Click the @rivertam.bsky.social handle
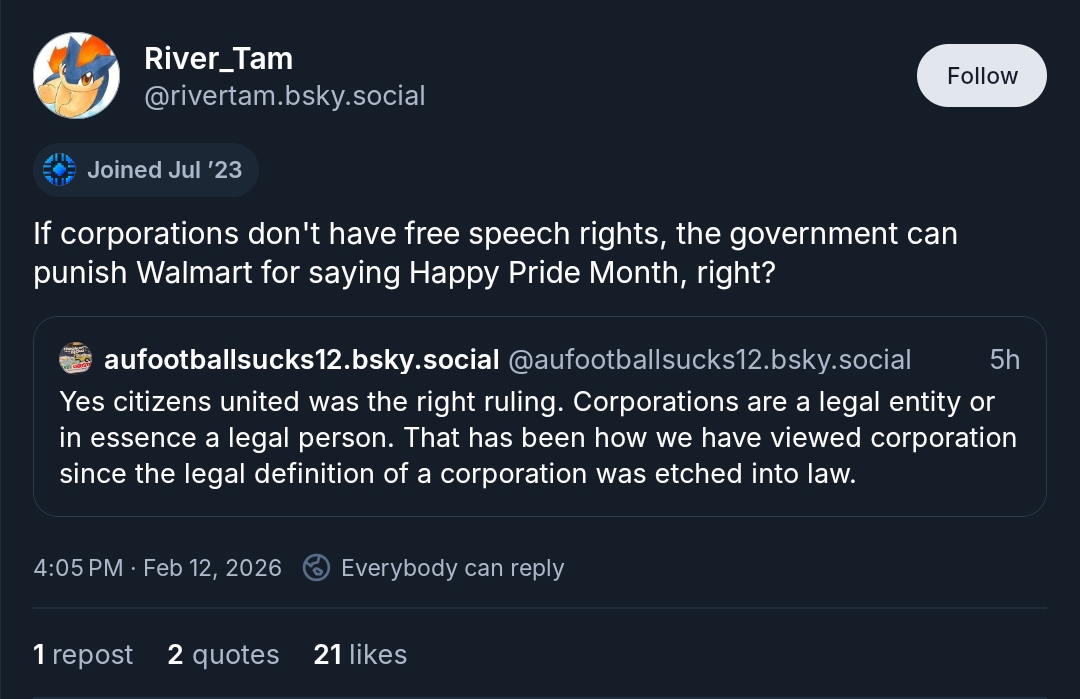This screenshot has height=699, width=1080. click(284, 96)
